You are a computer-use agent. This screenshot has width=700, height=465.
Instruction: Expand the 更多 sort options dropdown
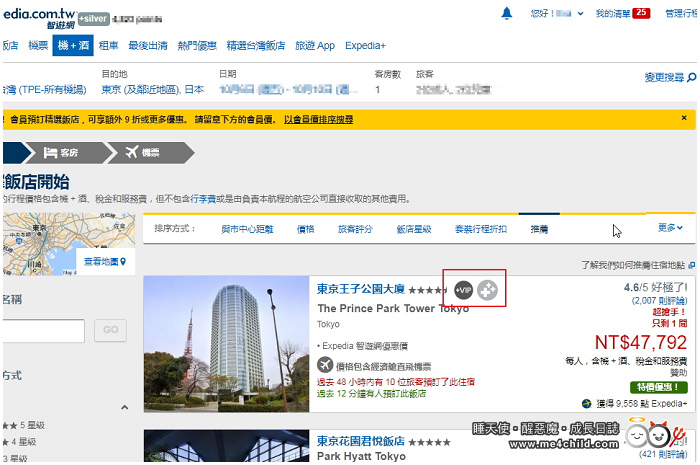coord(670,228)
